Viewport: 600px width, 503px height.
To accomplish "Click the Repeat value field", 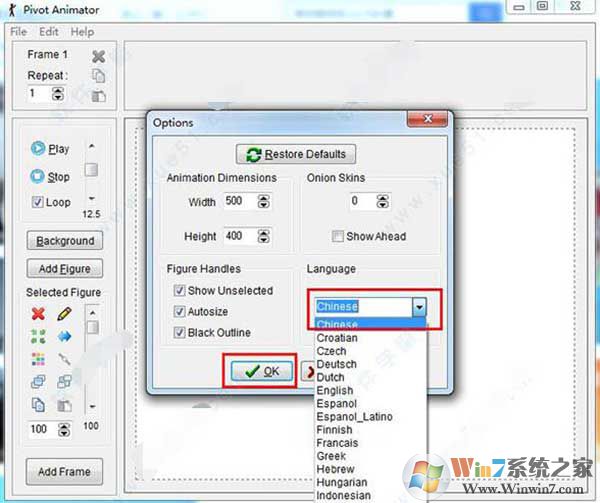I will [x=39, y=93].
